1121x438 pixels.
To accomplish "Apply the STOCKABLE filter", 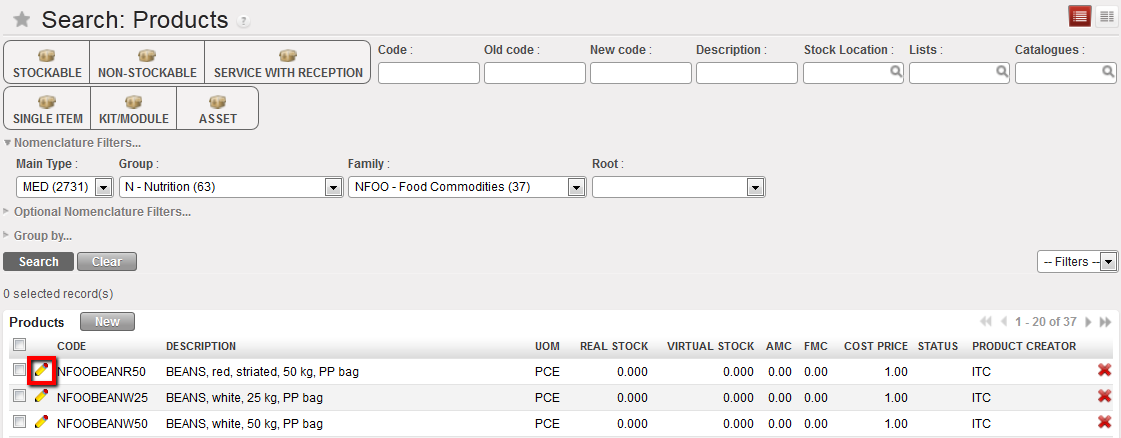I will click(x=47, y=63).
